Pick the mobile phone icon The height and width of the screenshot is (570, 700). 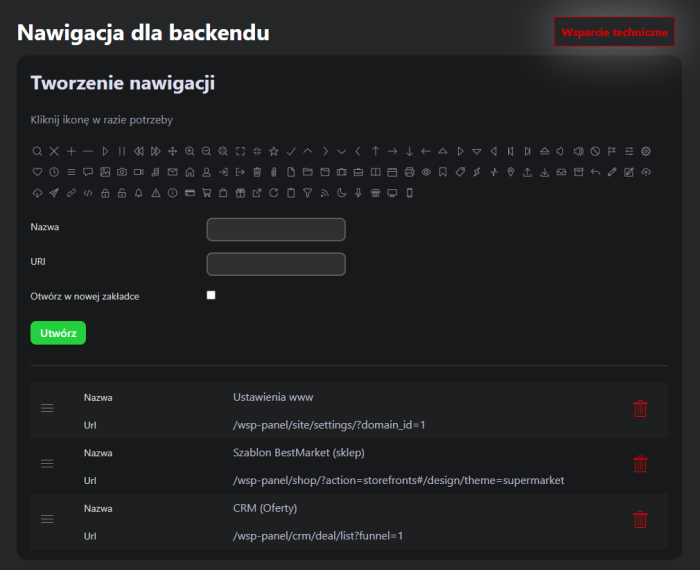coord(409,193)
